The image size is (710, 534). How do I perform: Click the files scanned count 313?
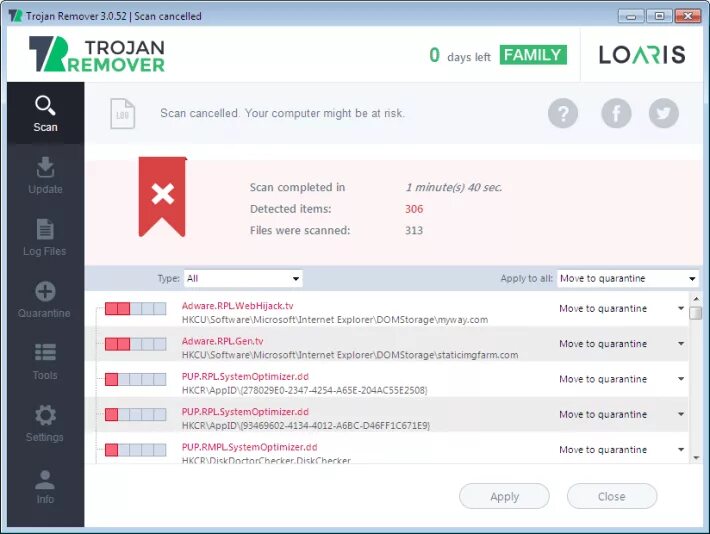(x=414, y=230)
